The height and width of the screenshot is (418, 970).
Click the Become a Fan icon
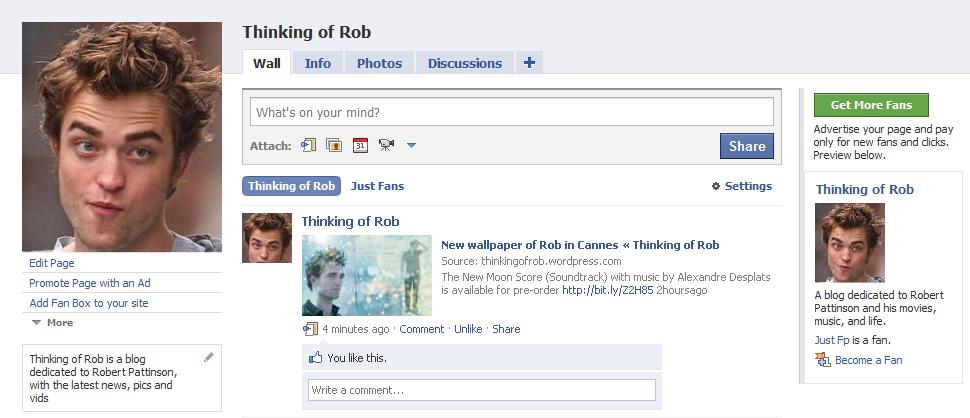tap(822, 360)
